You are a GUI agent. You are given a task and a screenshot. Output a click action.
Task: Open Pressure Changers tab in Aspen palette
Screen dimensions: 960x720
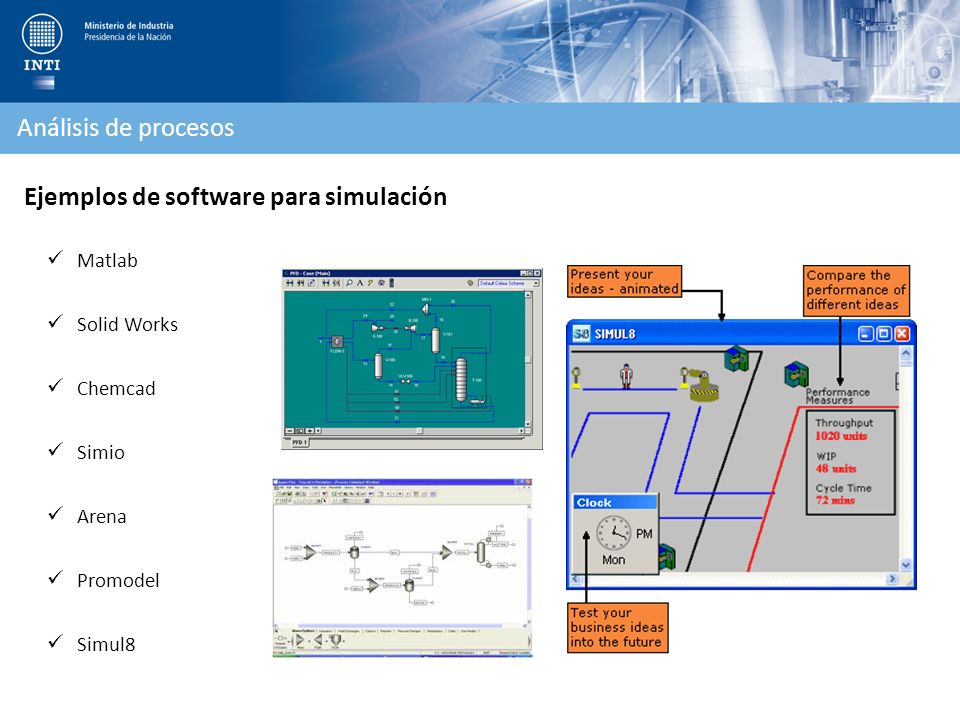pyautogui.click(x=409, y=631)
